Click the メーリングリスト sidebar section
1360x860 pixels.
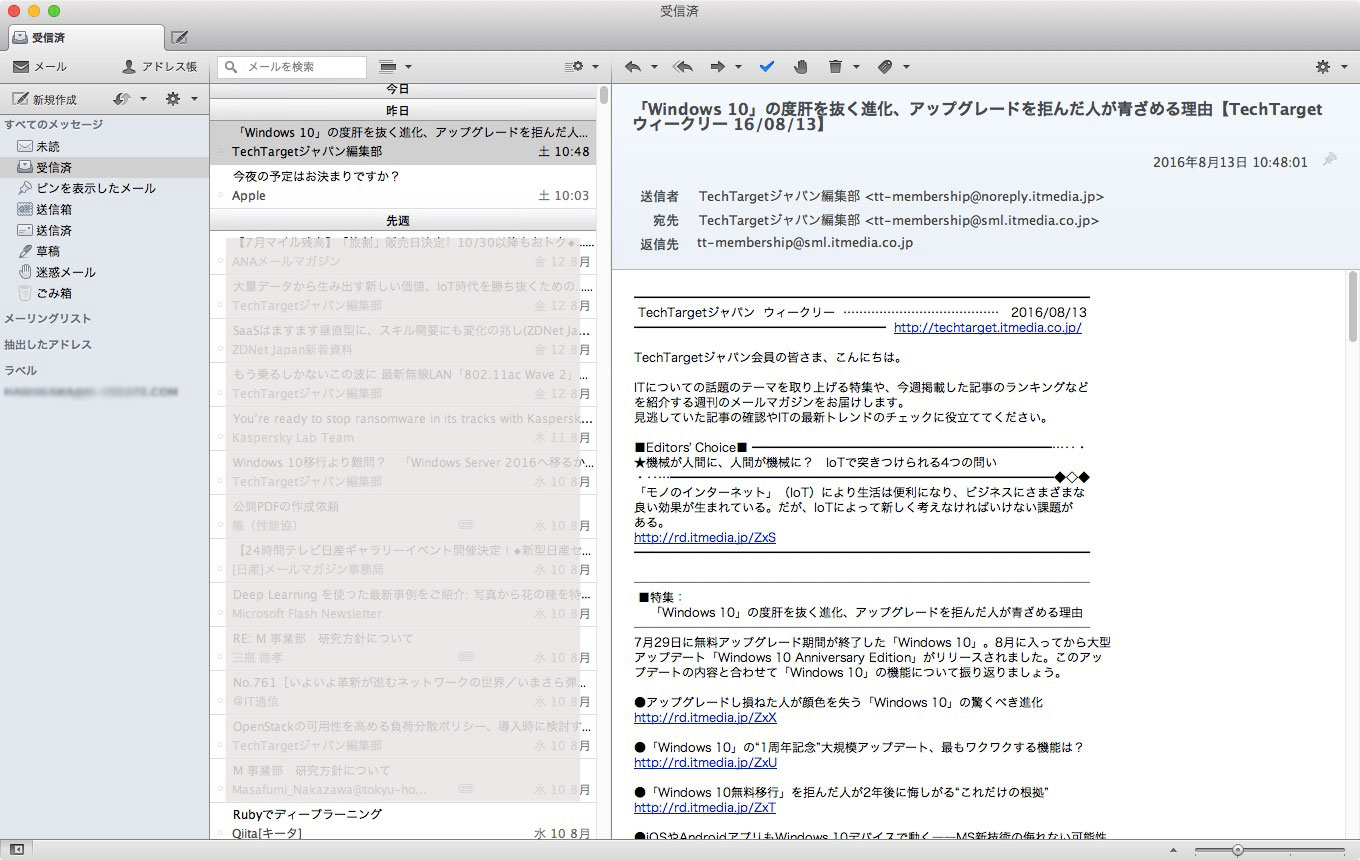[x=47, y=318]
